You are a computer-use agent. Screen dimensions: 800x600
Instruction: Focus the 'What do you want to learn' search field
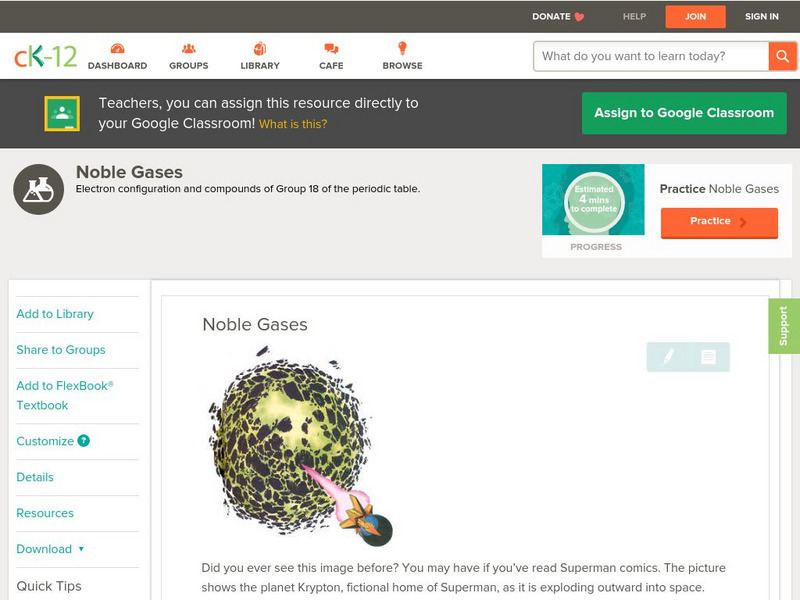pos(651,56)
